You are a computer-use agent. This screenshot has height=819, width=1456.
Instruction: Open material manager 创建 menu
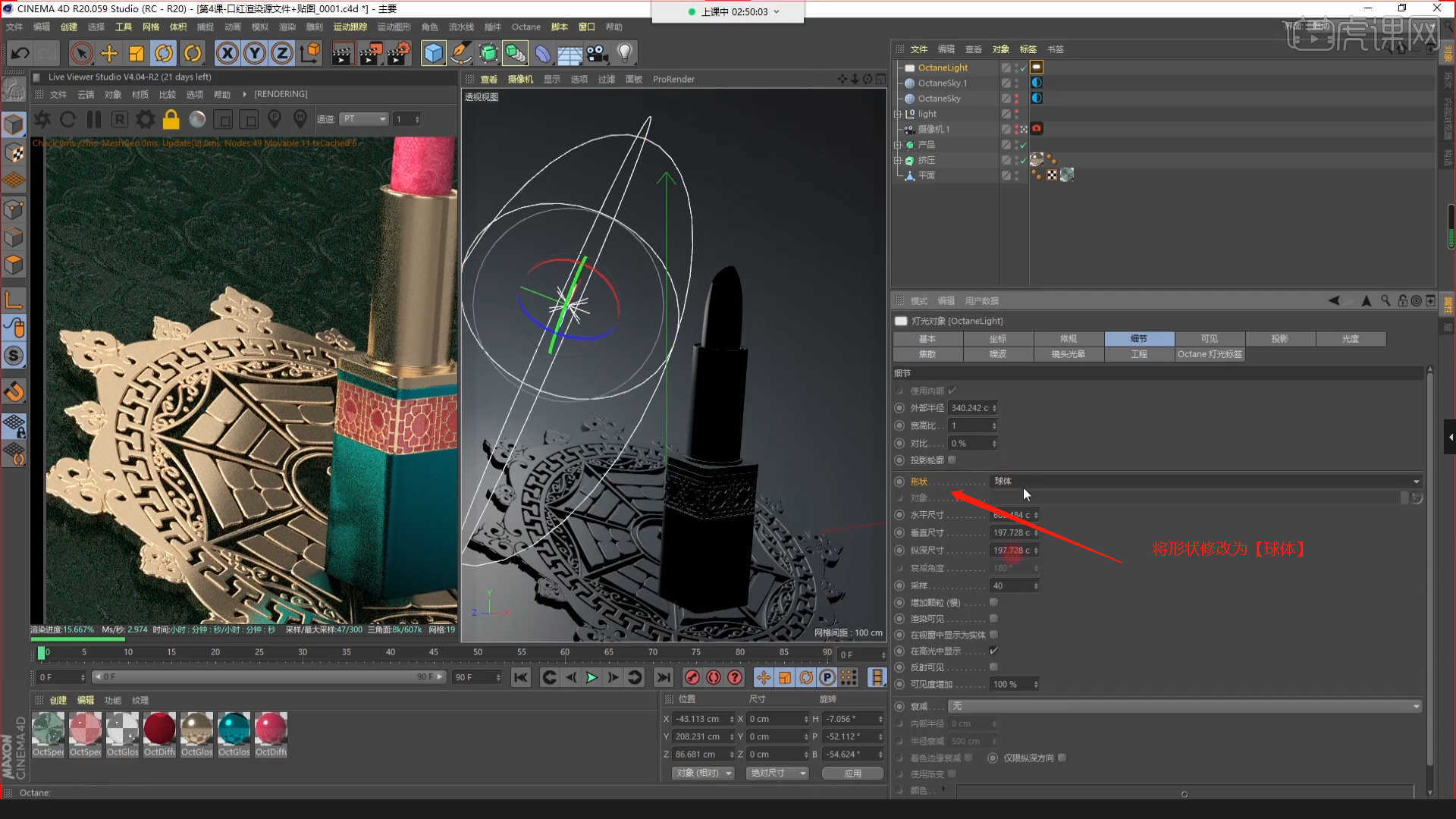(x=58, y=701)
